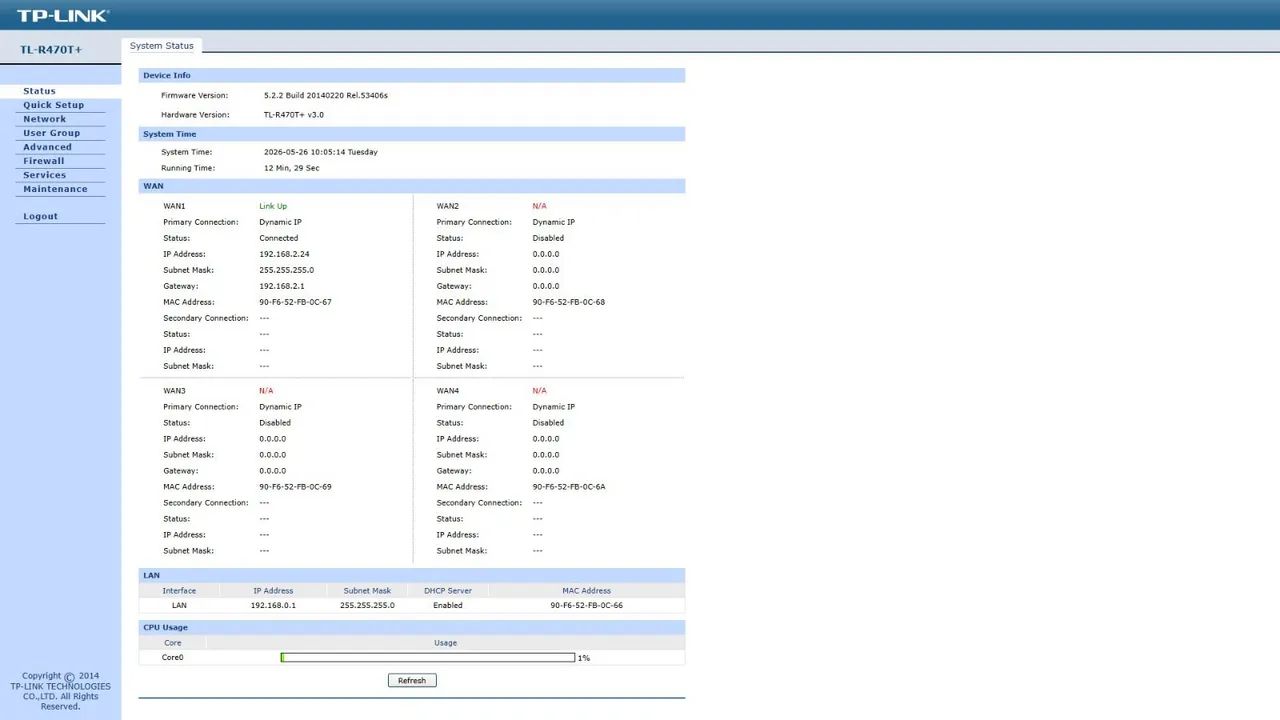Click the 1% CPU usage value
Image resolution: width=1280 pixels, height=720 pixels.
pyautogui.click(x=584, y=658)
